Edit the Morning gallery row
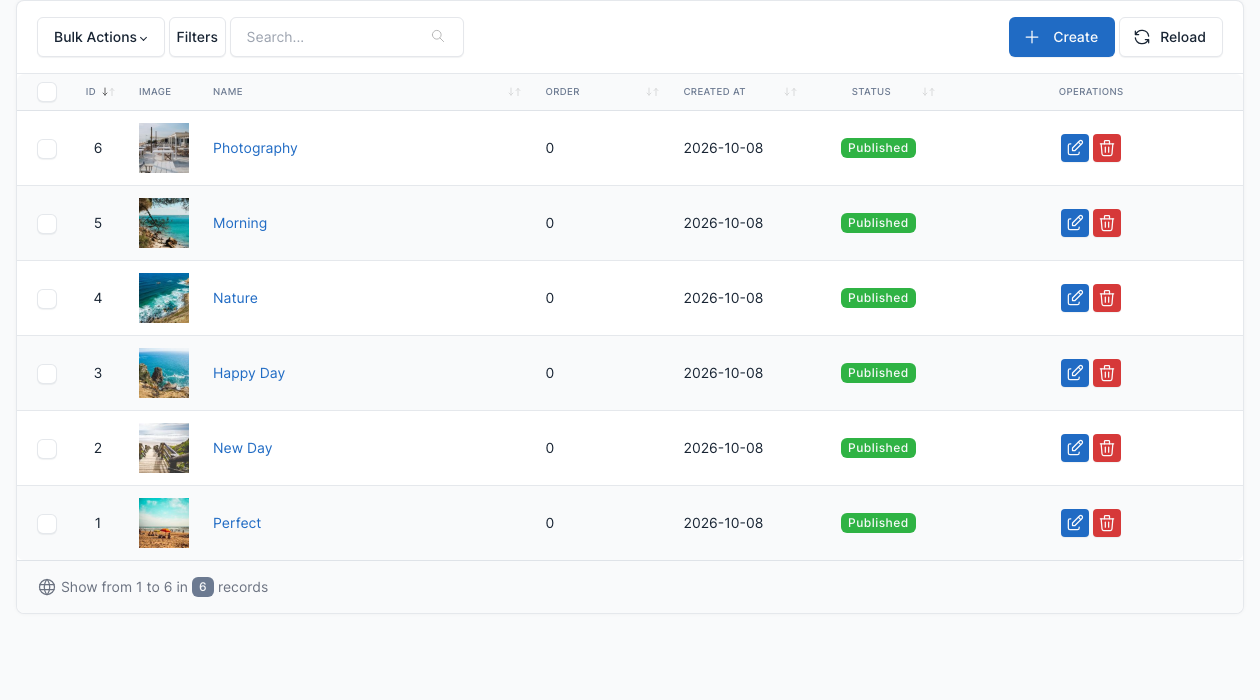The width and height of the screenshot is (1260, 700). click(x=1075, y=223)
